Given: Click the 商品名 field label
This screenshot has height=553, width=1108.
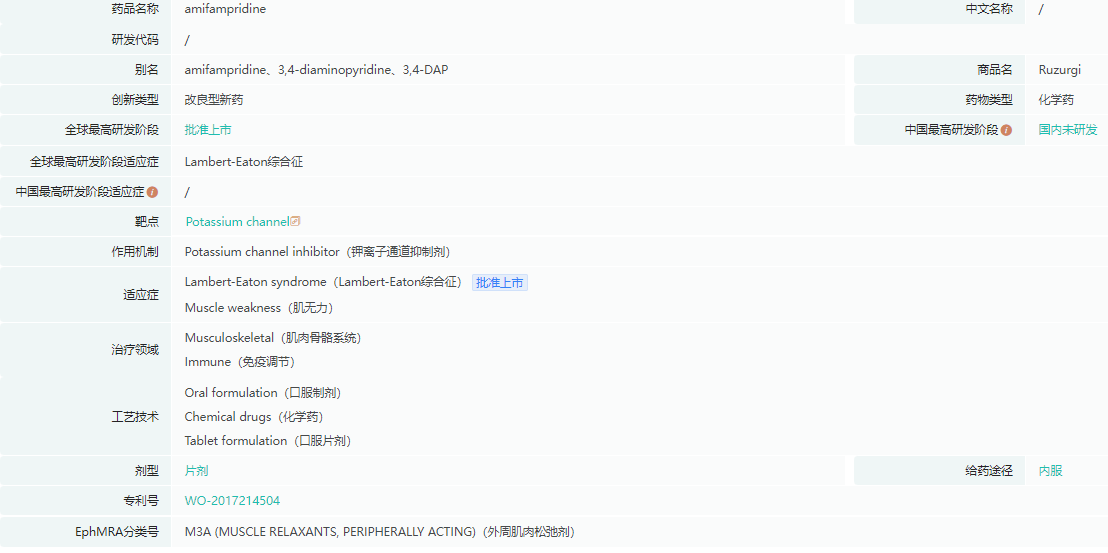Looking at the screenshot, I should [x=995, y=70].
